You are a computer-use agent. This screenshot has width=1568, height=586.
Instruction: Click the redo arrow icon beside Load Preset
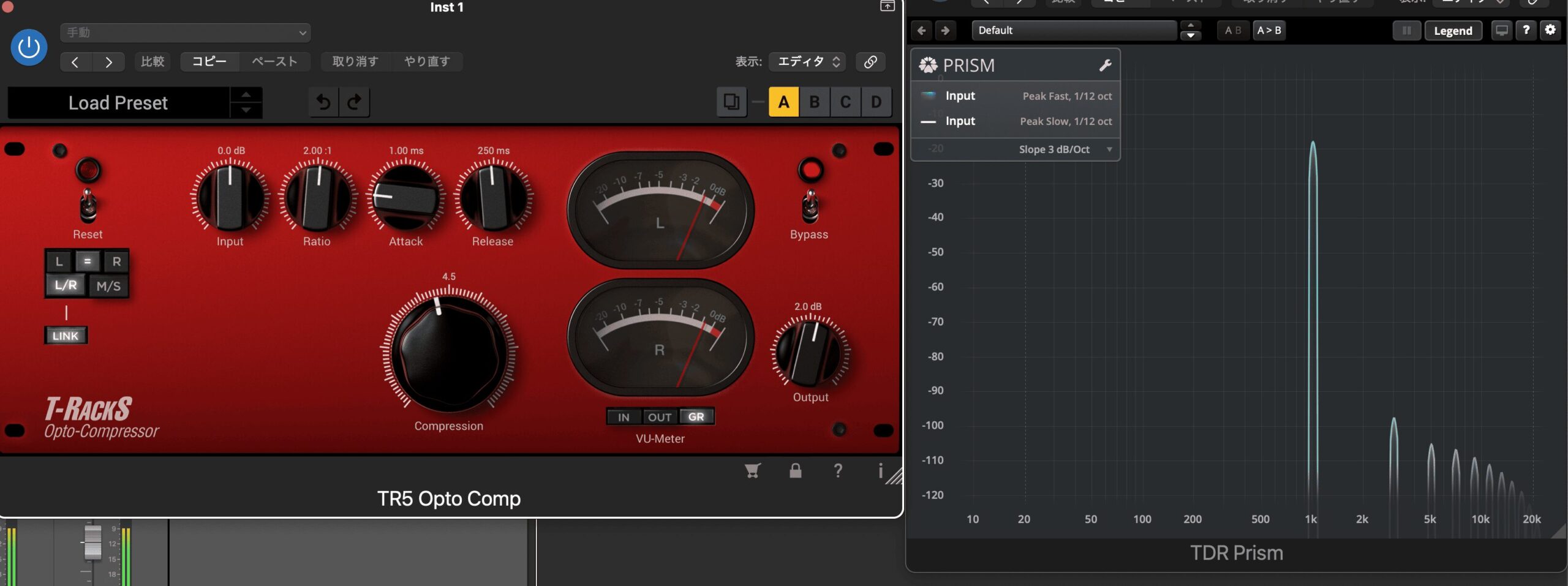[x=354, y=102]
